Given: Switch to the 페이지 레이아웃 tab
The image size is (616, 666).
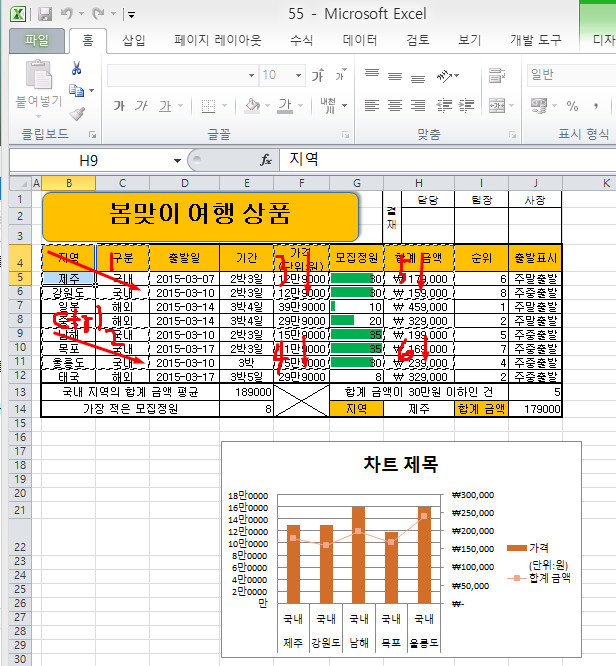Looking at the screenshot, I should [x=218, y=40].
